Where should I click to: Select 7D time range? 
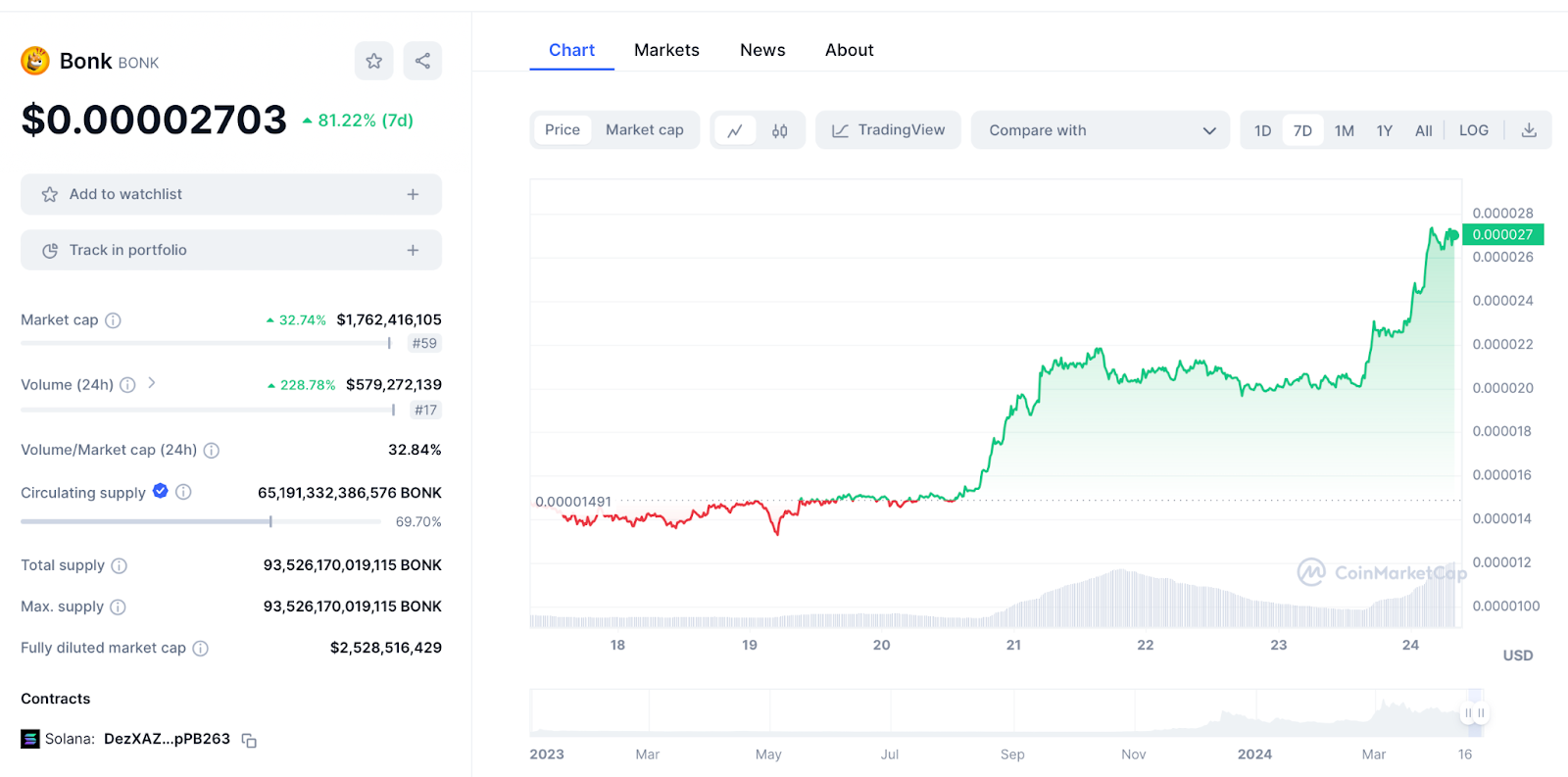tap(1302, 130)
